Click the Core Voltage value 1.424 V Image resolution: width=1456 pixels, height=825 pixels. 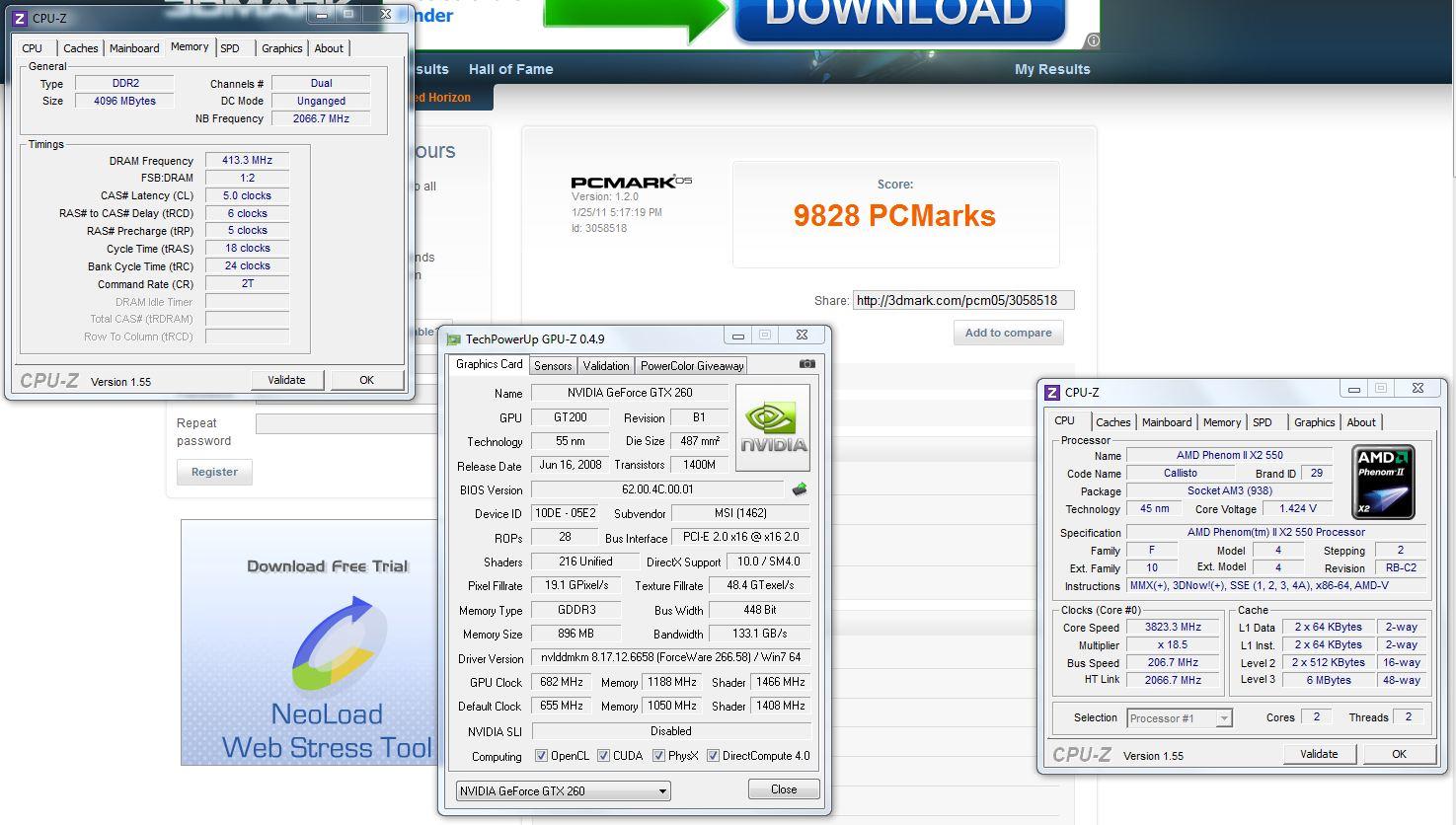(1297, 509)
